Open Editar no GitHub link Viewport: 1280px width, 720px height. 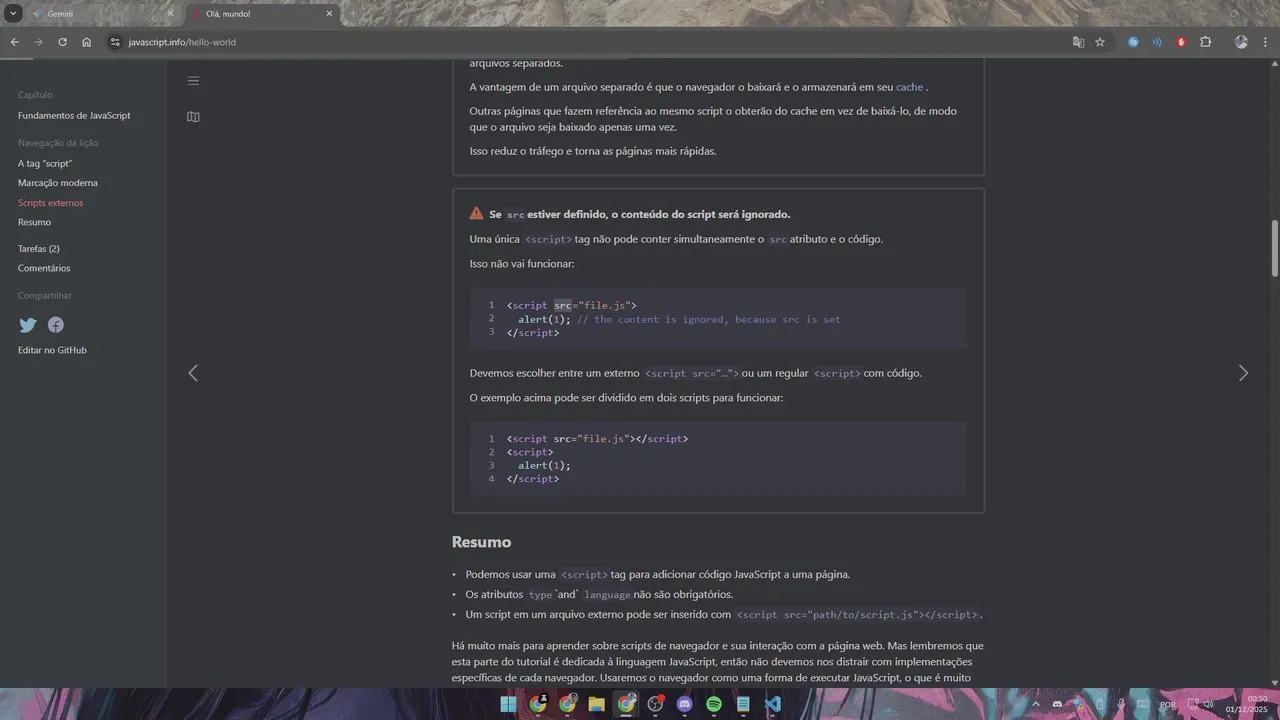tap(52, 350)
